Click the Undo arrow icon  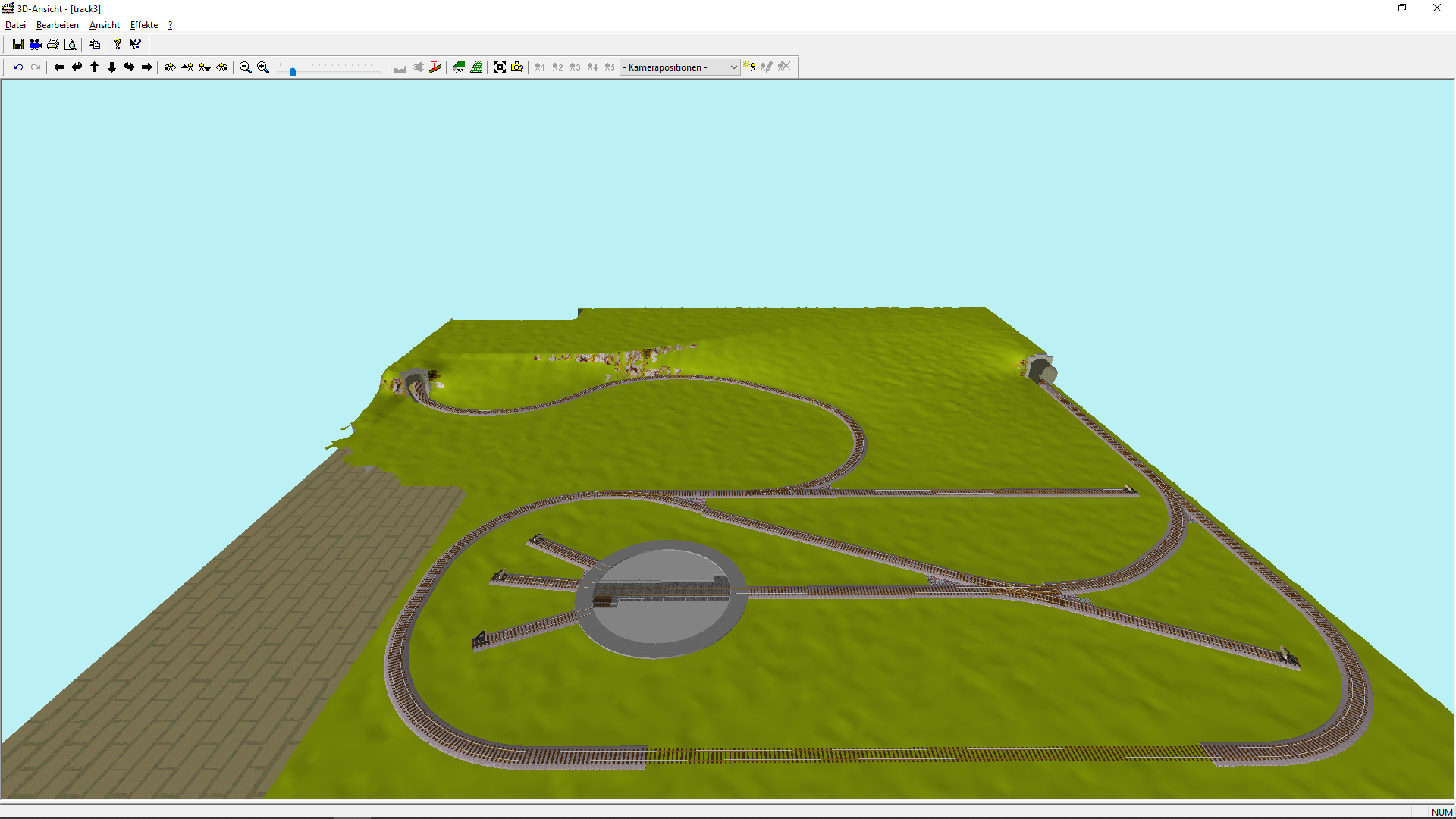[x=18, y=67]
